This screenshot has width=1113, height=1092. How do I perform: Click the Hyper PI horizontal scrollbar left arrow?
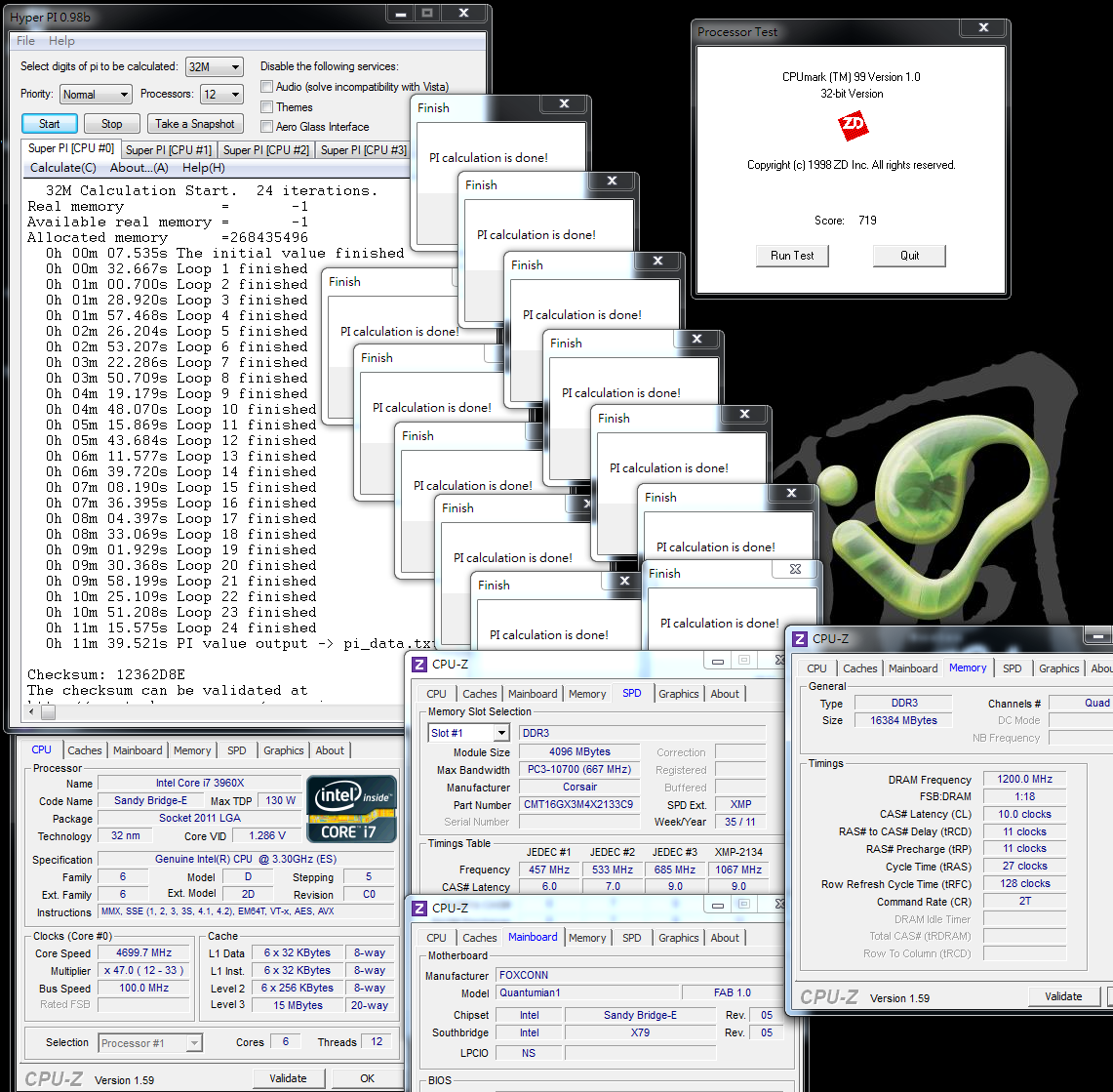click(x=30, y=712)
